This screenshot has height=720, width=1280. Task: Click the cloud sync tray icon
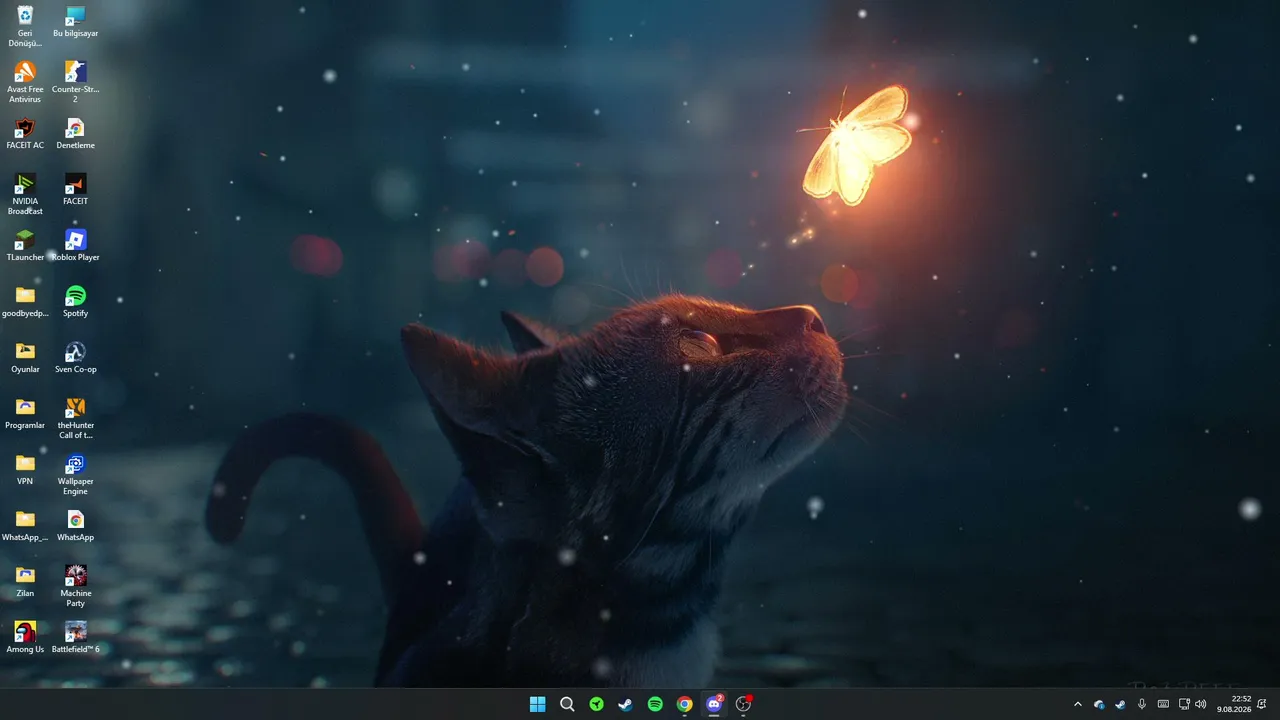(1099, 704)
